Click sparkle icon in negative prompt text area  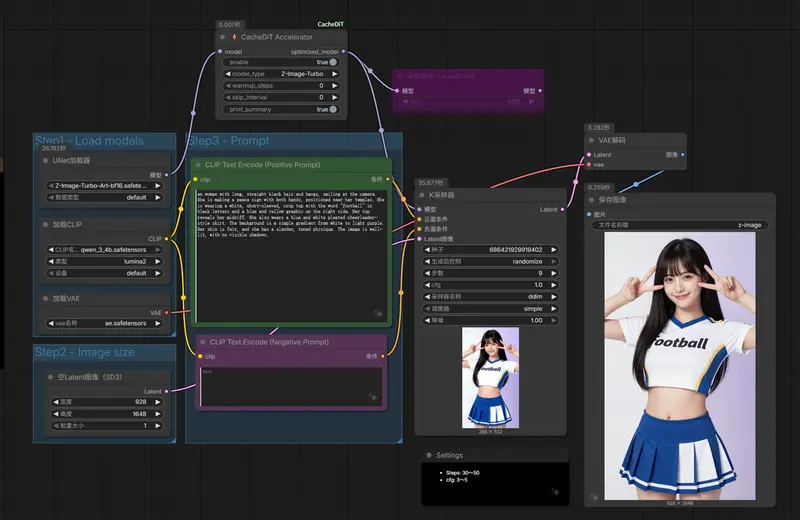coord(373,397)
